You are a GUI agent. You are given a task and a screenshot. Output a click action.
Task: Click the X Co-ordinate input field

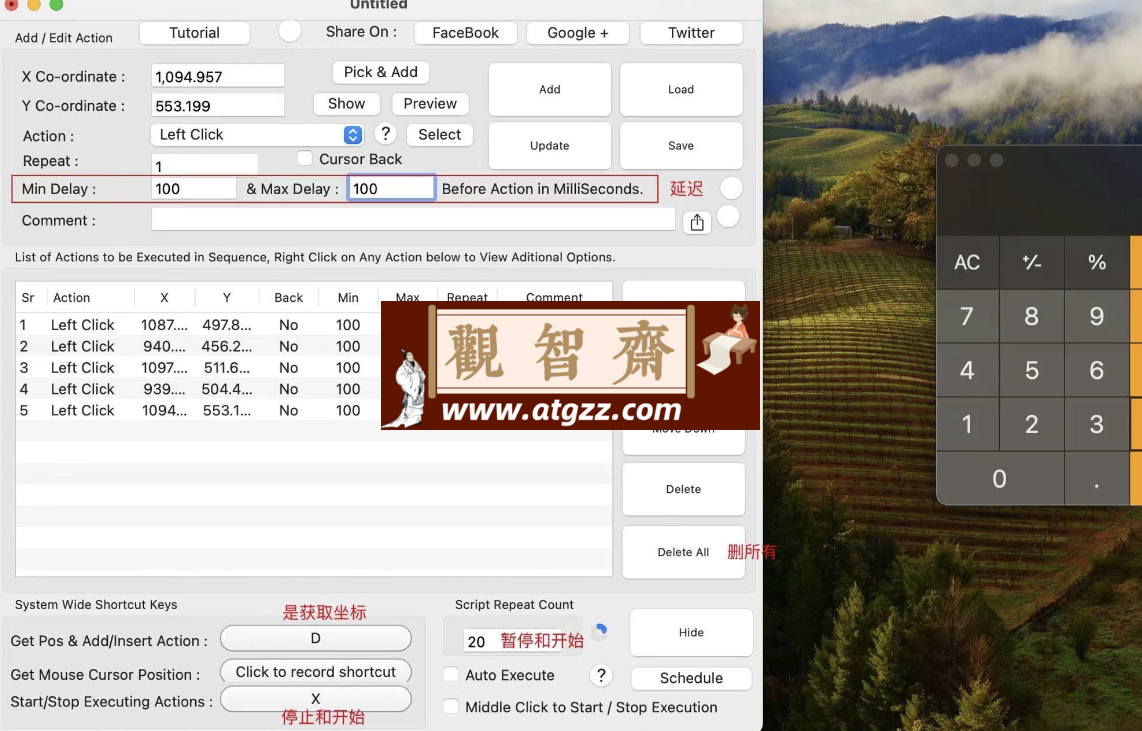click(218, 76)
